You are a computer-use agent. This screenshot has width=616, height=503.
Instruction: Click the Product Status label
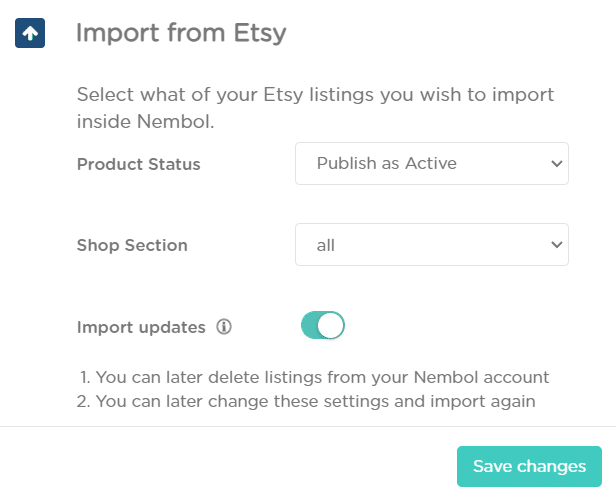139,164
